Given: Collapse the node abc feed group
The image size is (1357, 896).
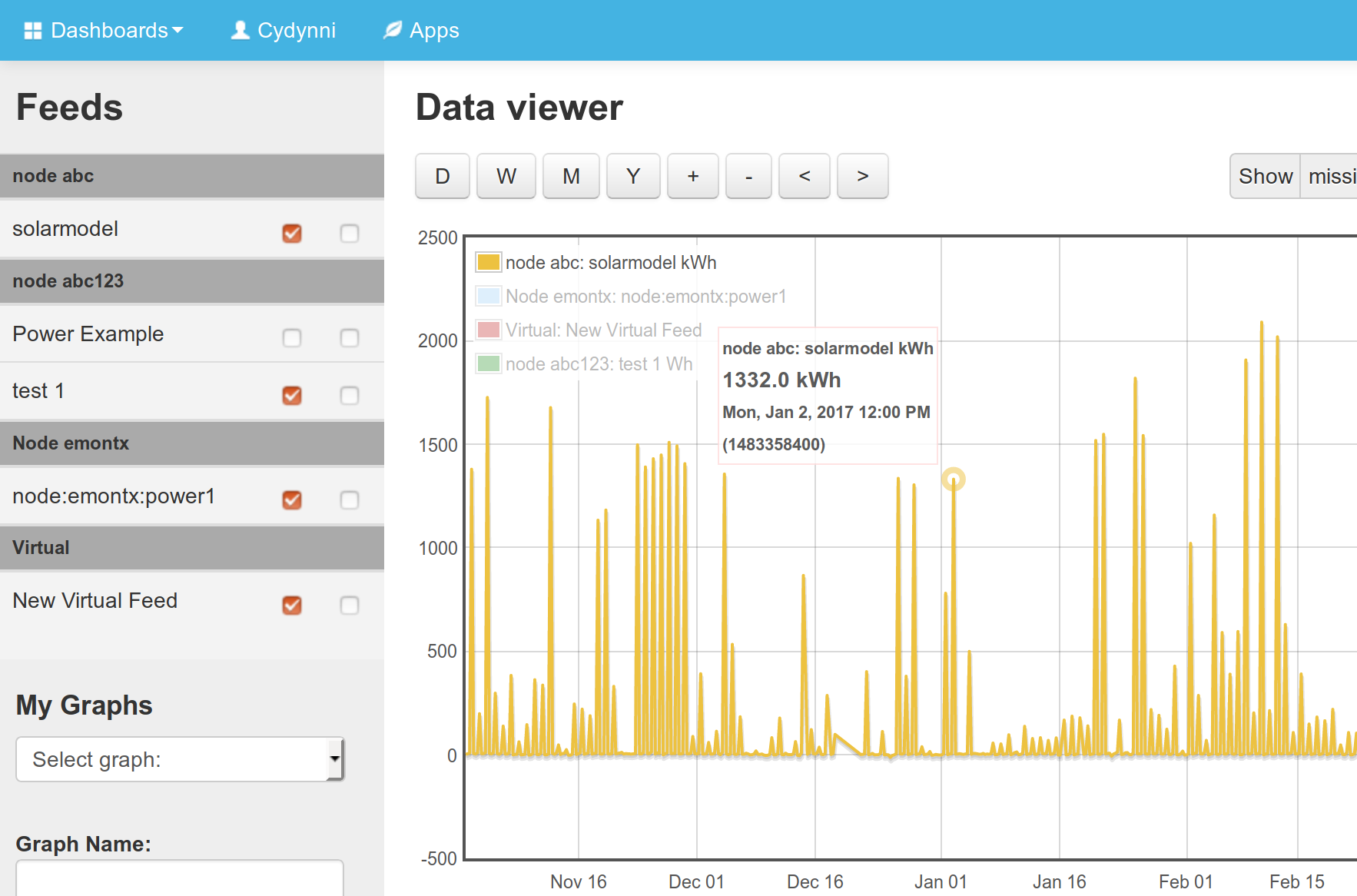Looking at the screenshot, I should 192,176.
